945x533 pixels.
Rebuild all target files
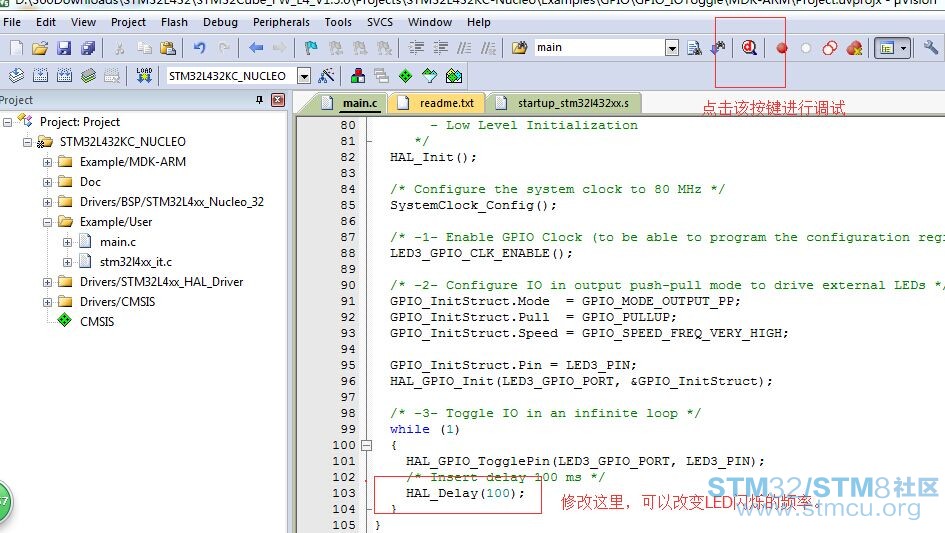[64, 76]
